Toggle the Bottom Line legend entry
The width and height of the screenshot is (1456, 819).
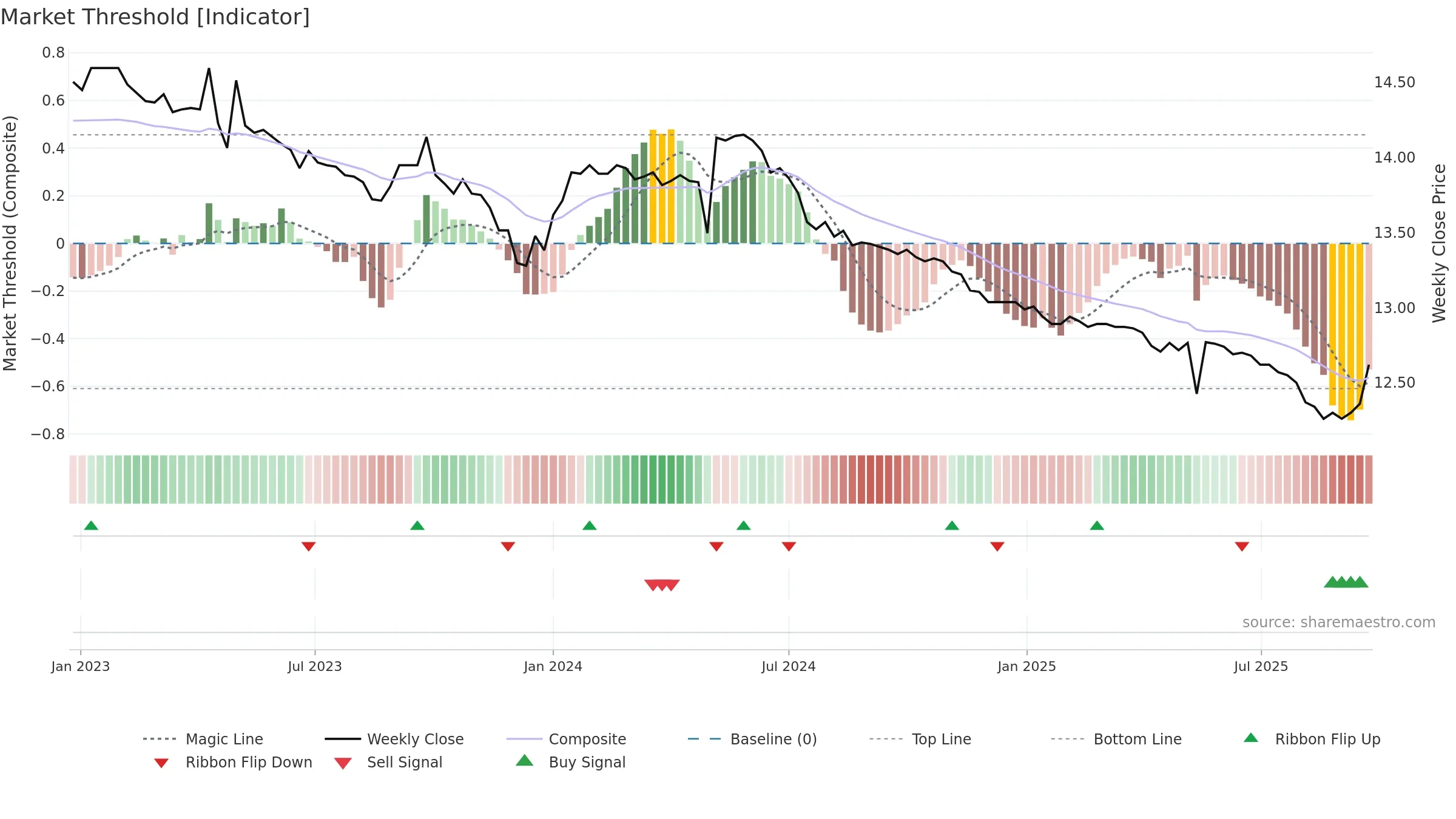(x=1116, y=739)
